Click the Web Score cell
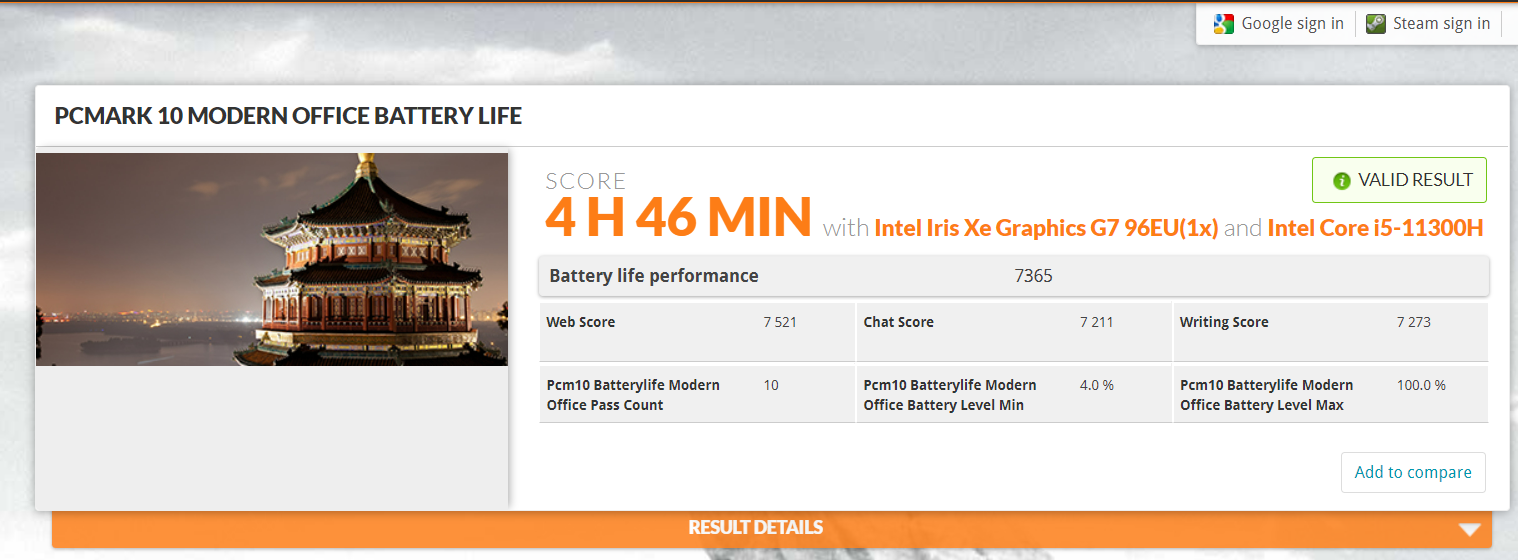This screenshot has height=560, width=1518. (x=697, y=331)
